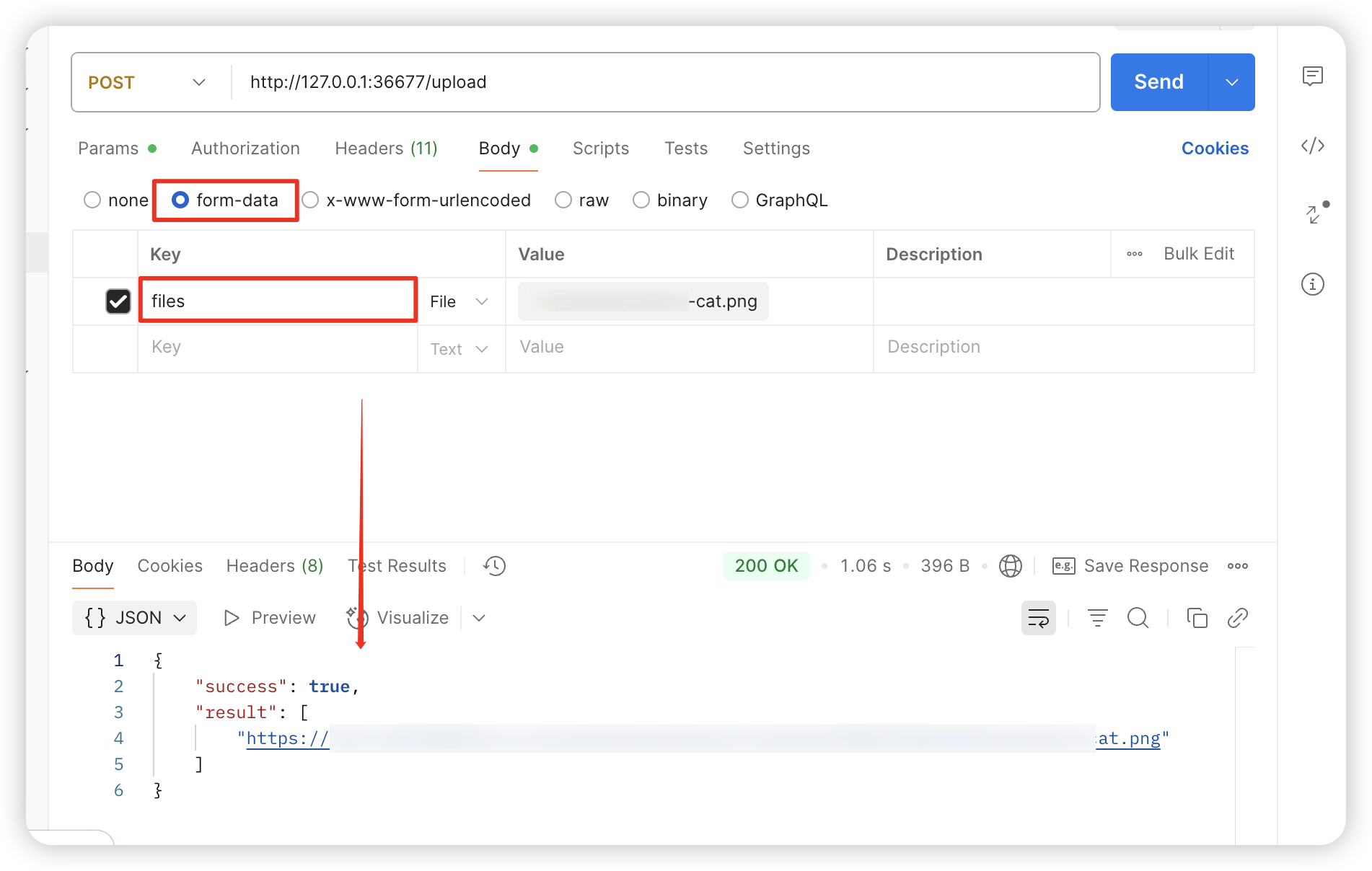Screen dimensions: 1372x871
Task: Search the response with magnifier icon
Action: point(1138,618)
